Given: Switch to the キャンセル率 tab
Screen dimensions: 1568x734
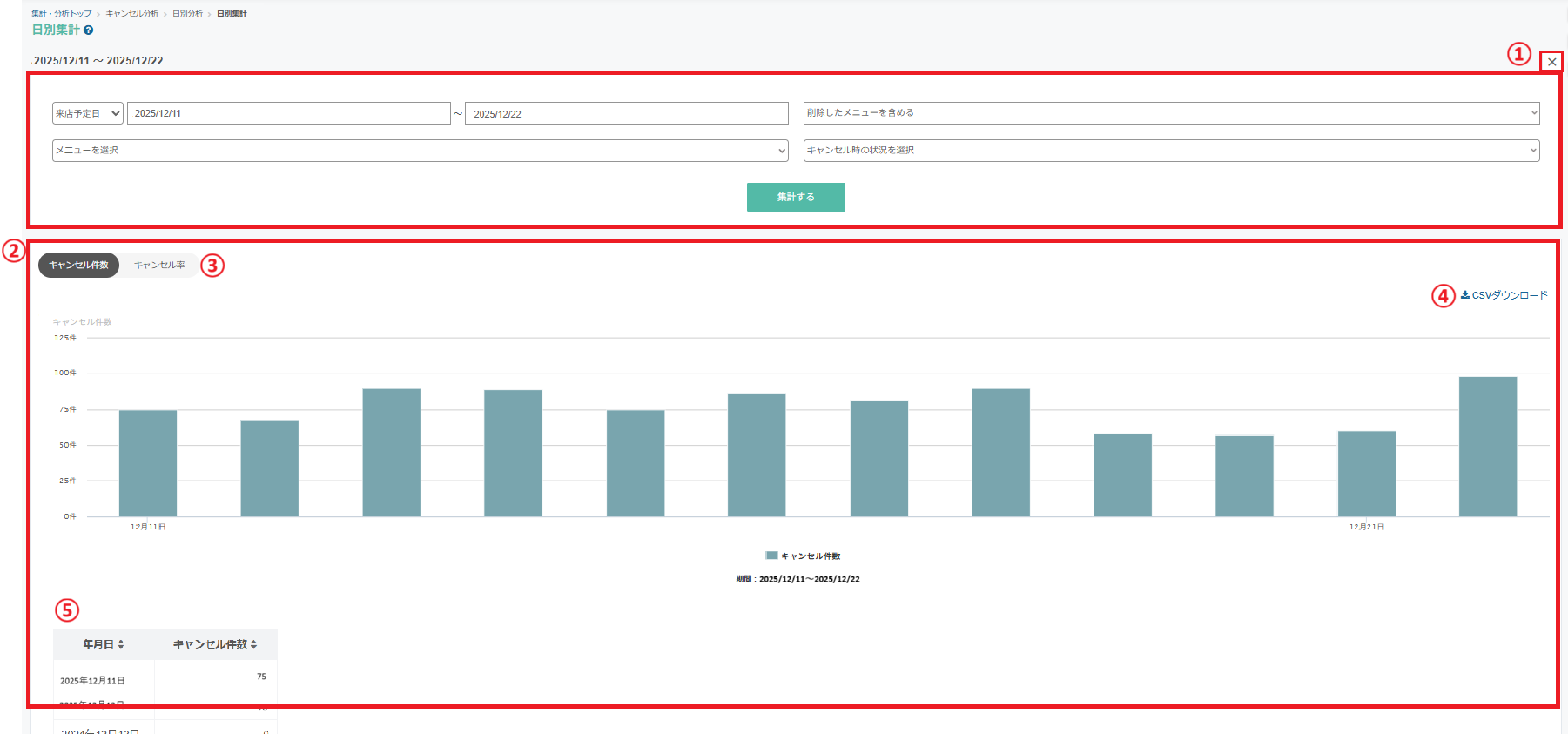Looking at the screenshot, I should [x=159, y=265].
